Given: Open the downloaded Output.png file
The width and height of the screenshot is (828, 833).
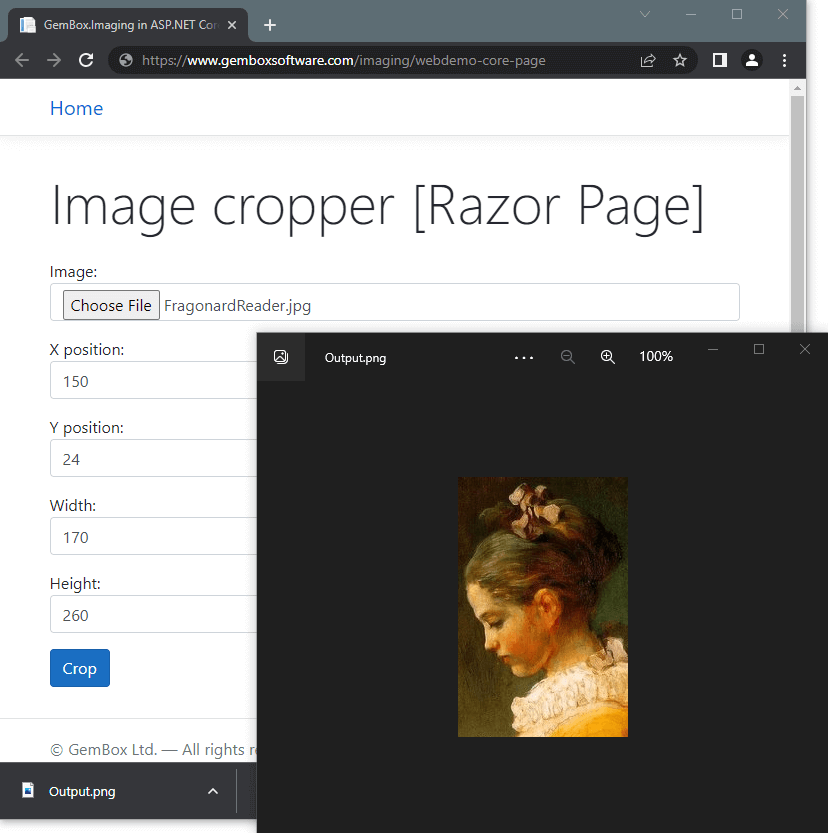Looking at the screenshot, I should click(82, 791).
